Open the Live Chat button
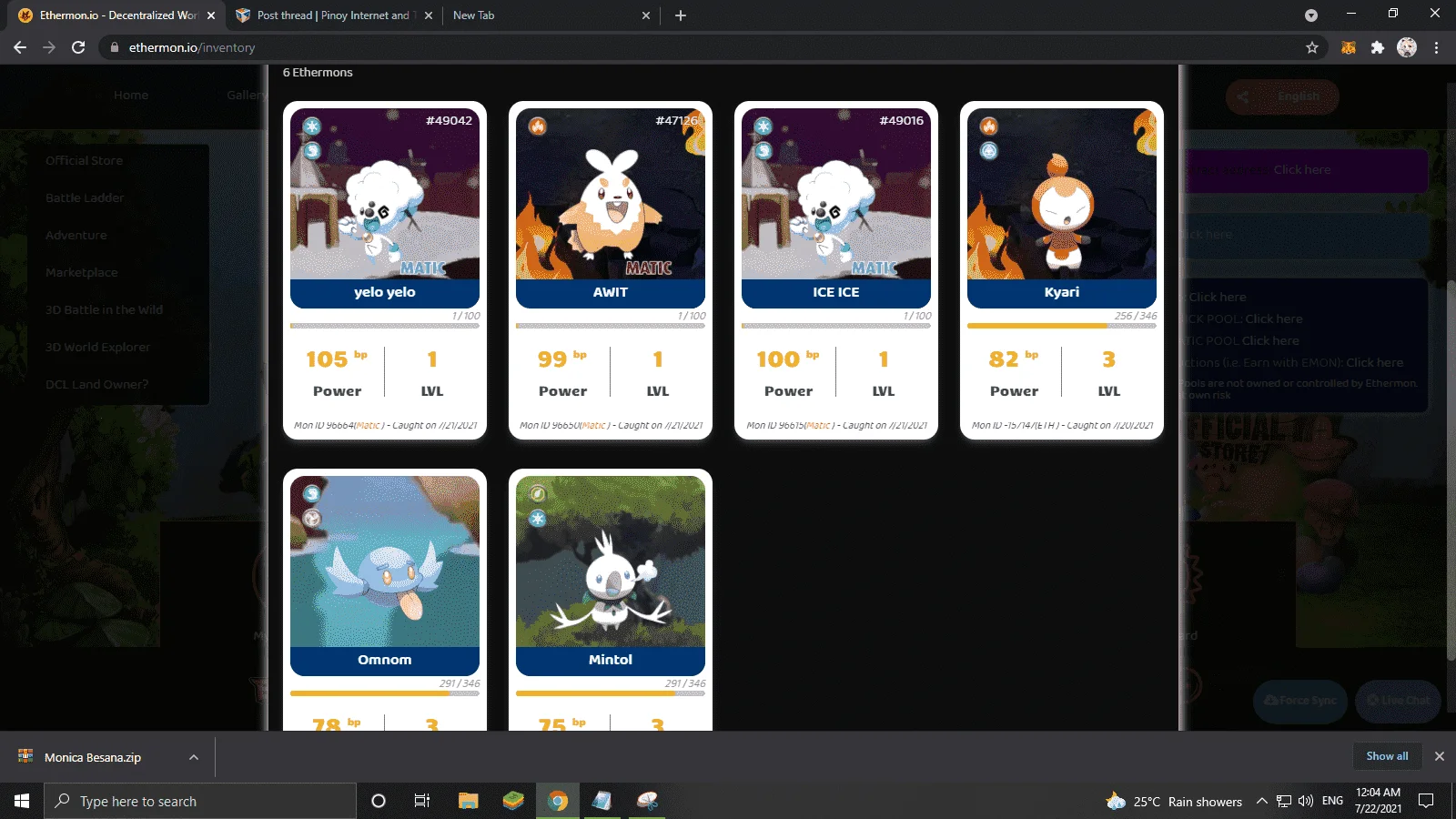This screenshot has height=819, width=1456. coord(1398,701)
